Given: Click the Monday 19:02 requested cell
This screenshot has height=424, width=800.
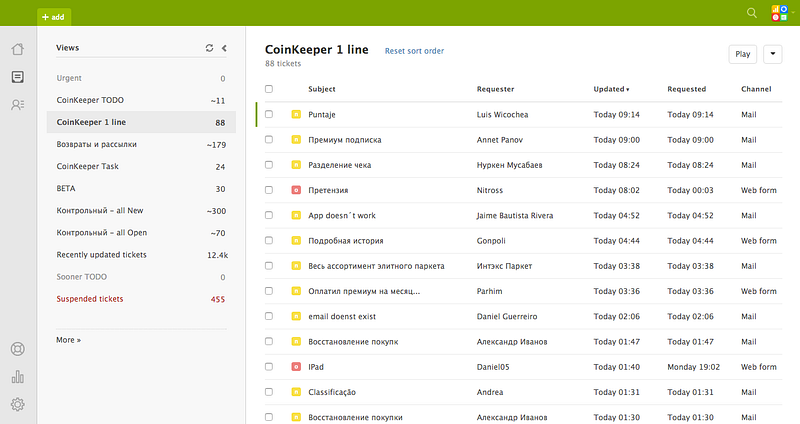Looking at the screenshot, I should (x=693, y=367).
